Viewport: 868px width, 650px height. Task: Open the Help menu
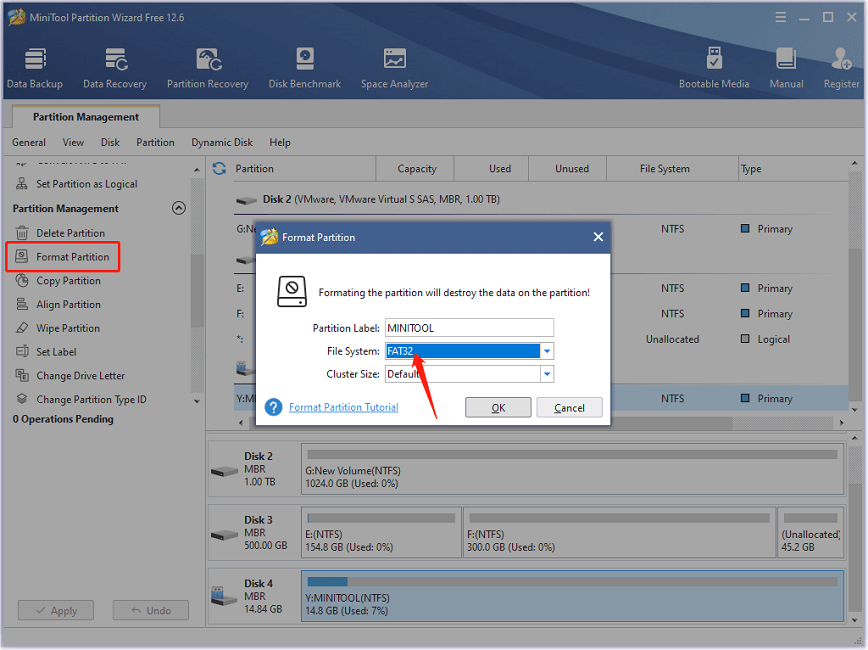click(280, 142)
